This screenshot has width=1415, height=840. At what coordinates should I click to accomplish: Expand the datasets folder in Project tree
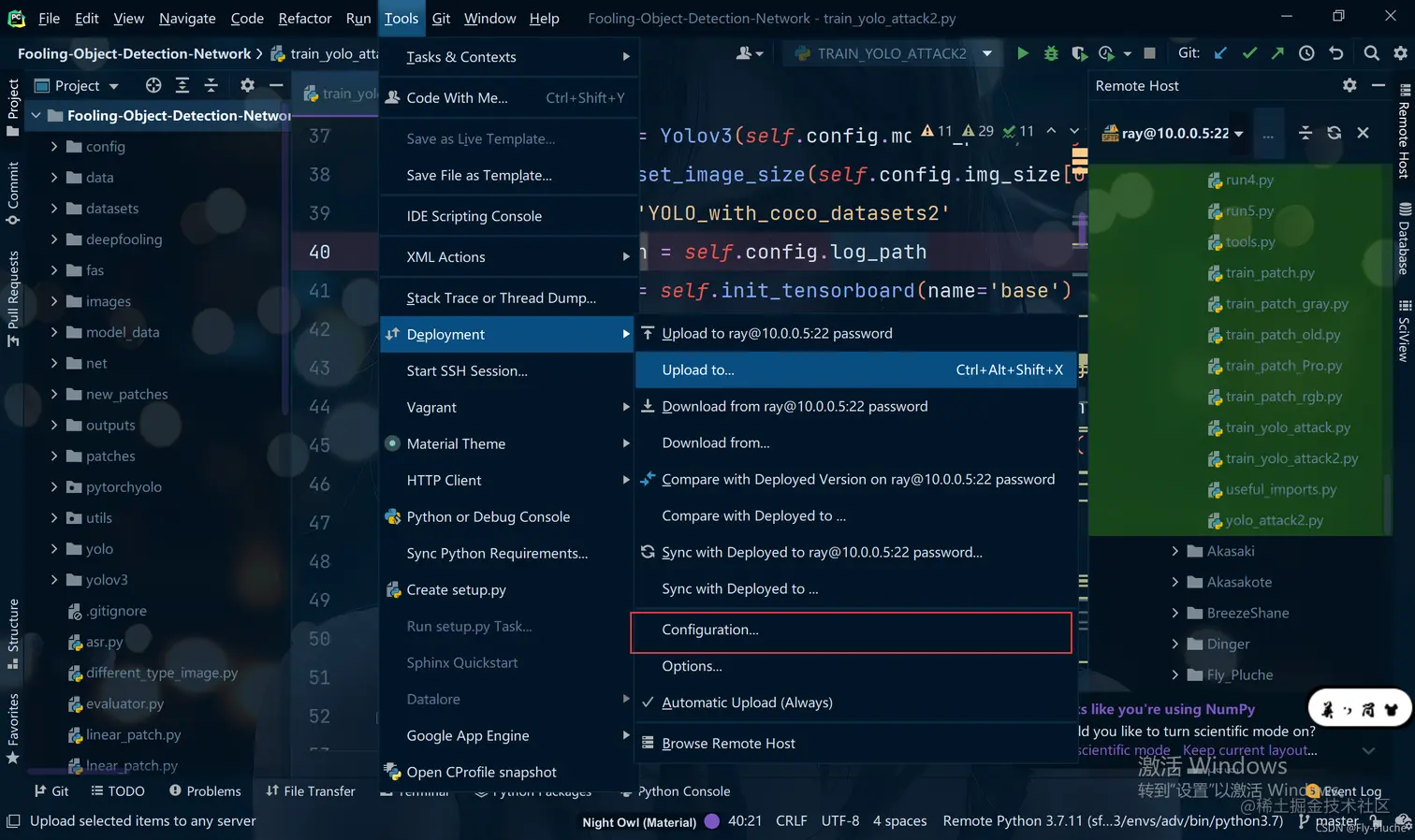[x=54, y=209]
